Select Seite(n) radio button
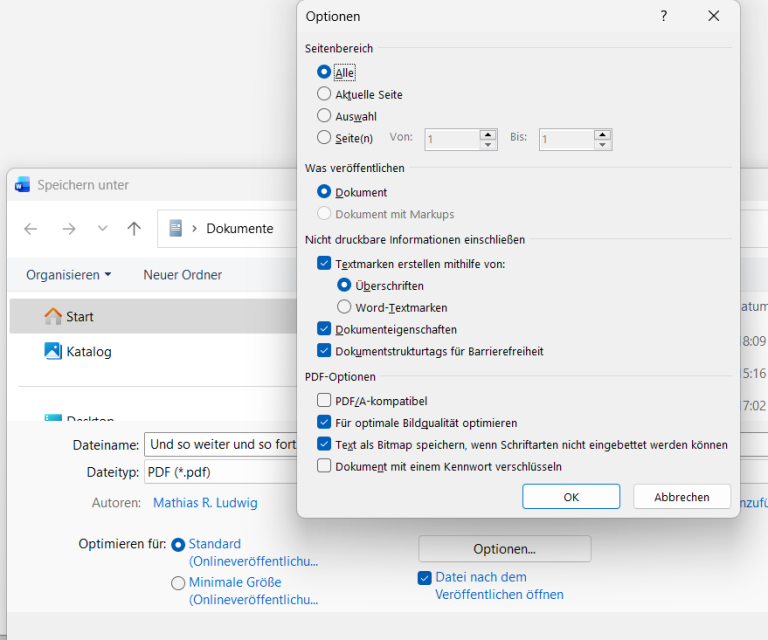This screenshot has width=768, height=640. point(324,137)
